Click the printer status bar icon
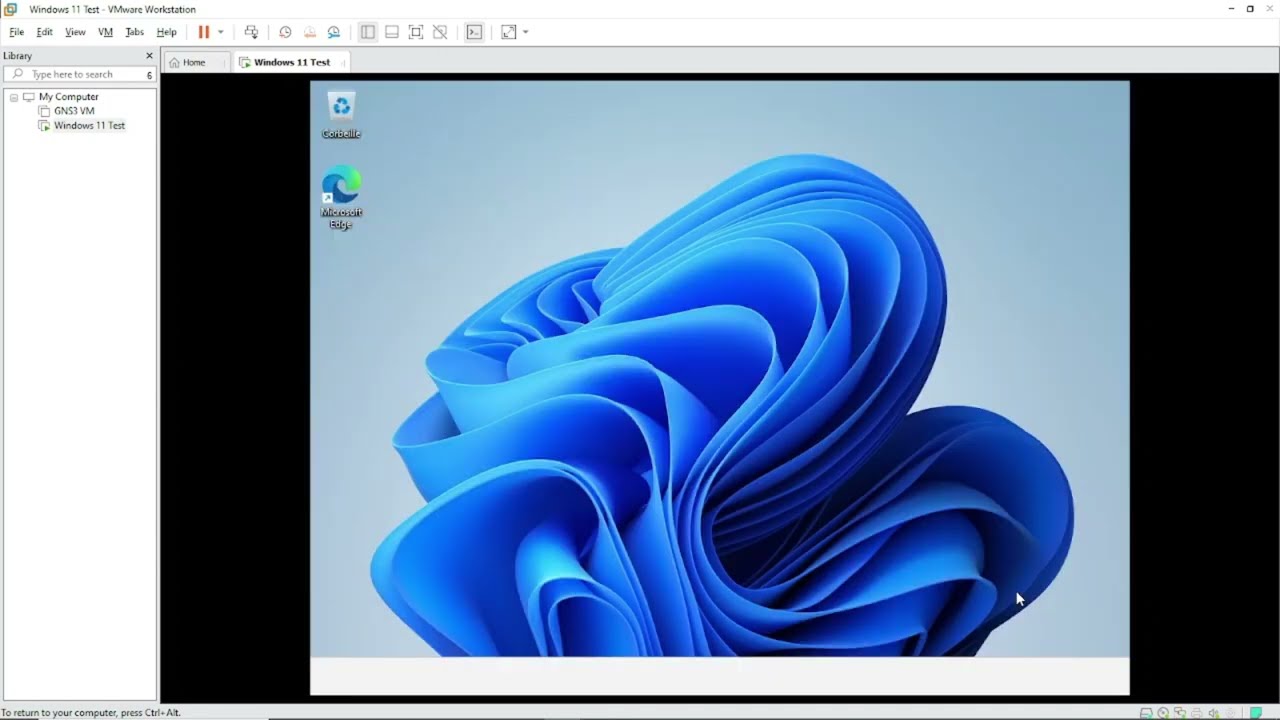 pyautogui.click(x=1196, y=713)
